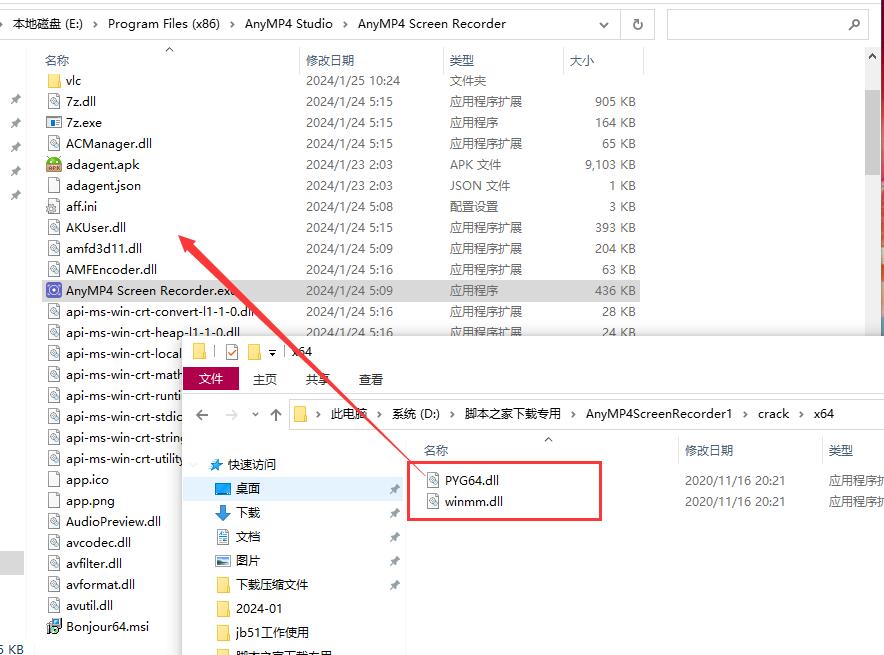Switch to the 查看 ribbon tab
Viewport: 884px width, 655px height.
(370, 379)
